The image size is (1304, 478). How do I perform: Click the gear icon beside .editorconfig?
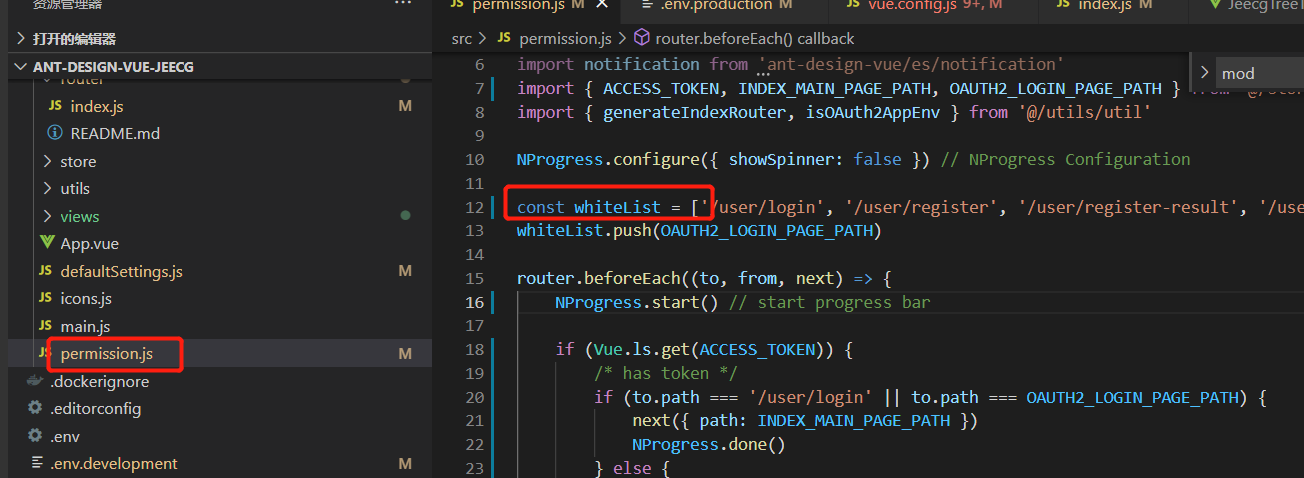35,408
